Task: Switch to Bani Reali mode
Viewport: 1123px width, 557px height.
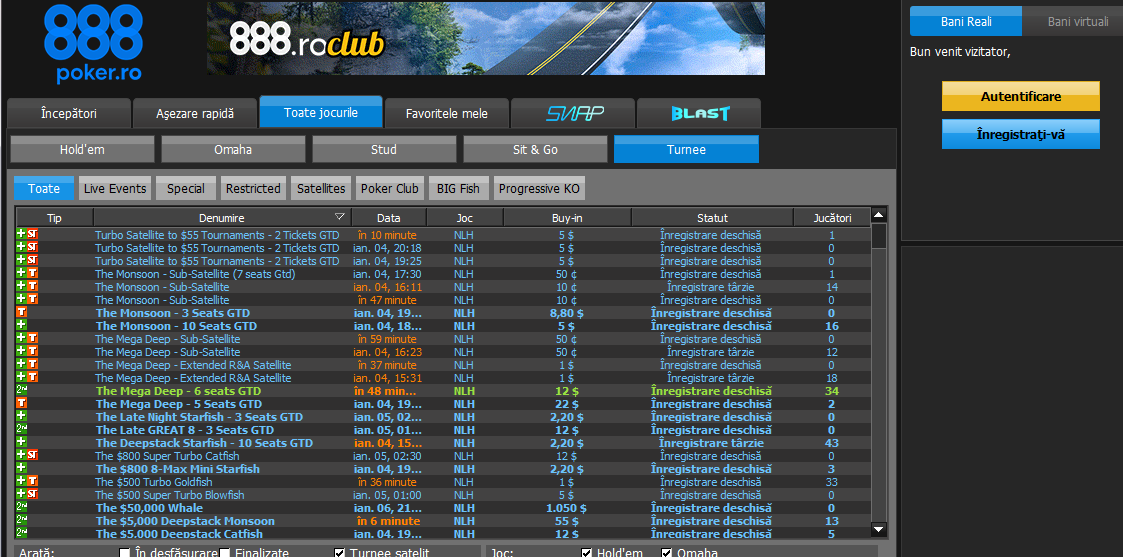Action: click(966, 21)
